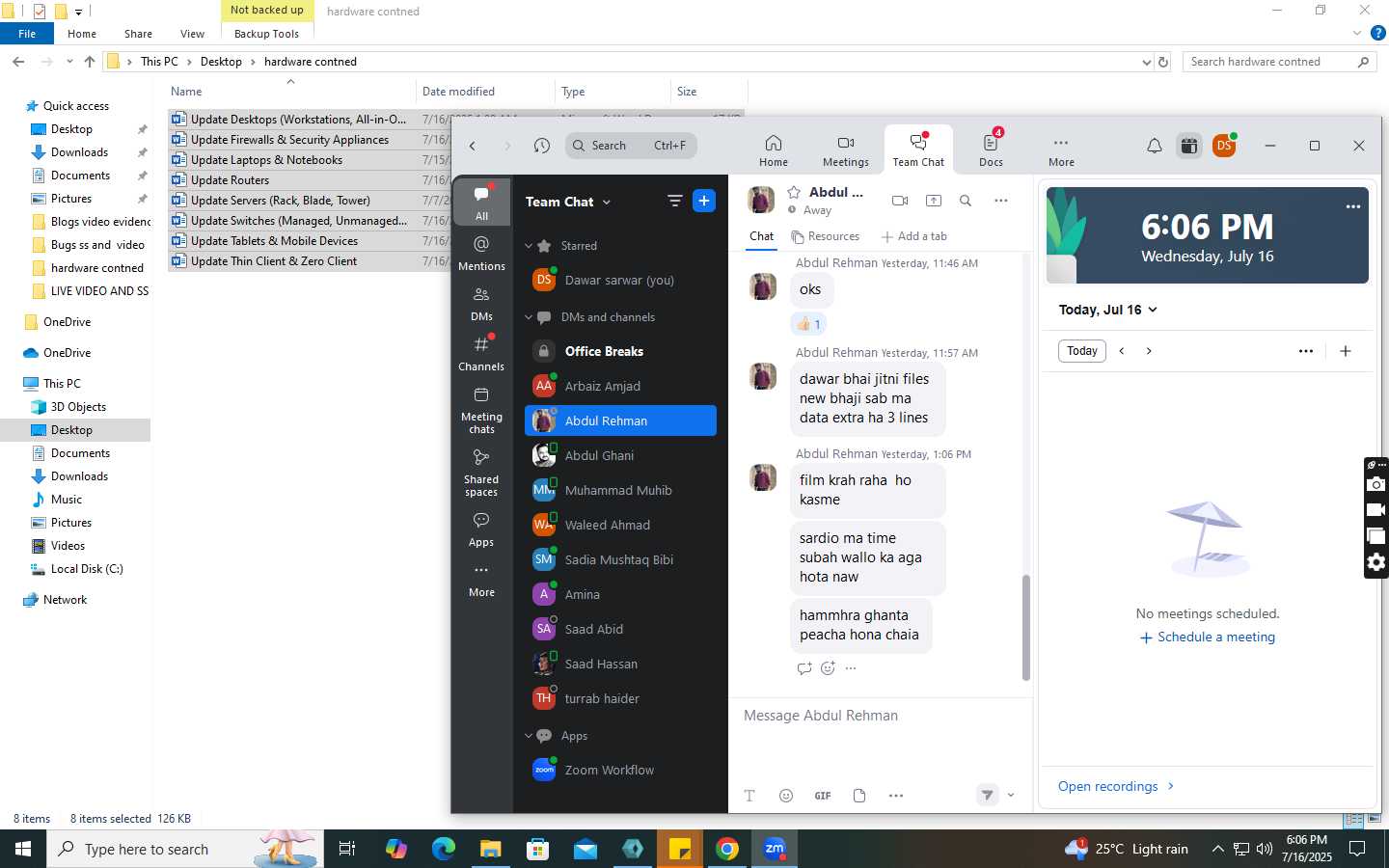Expand the Team Chat header dropdown

(607, 203)
